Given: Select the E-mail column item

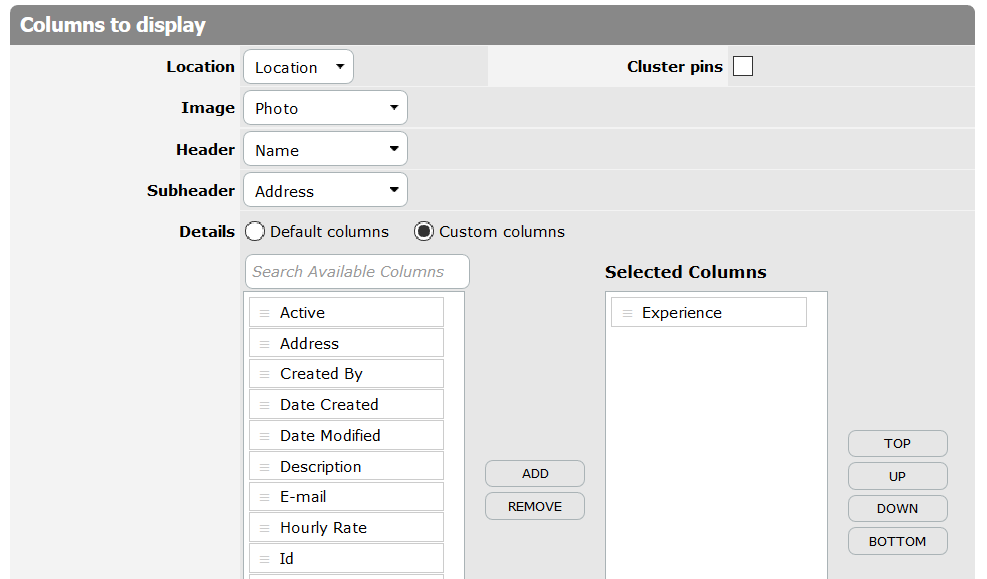Looking at the screenshot, I should tap(346, 497).
